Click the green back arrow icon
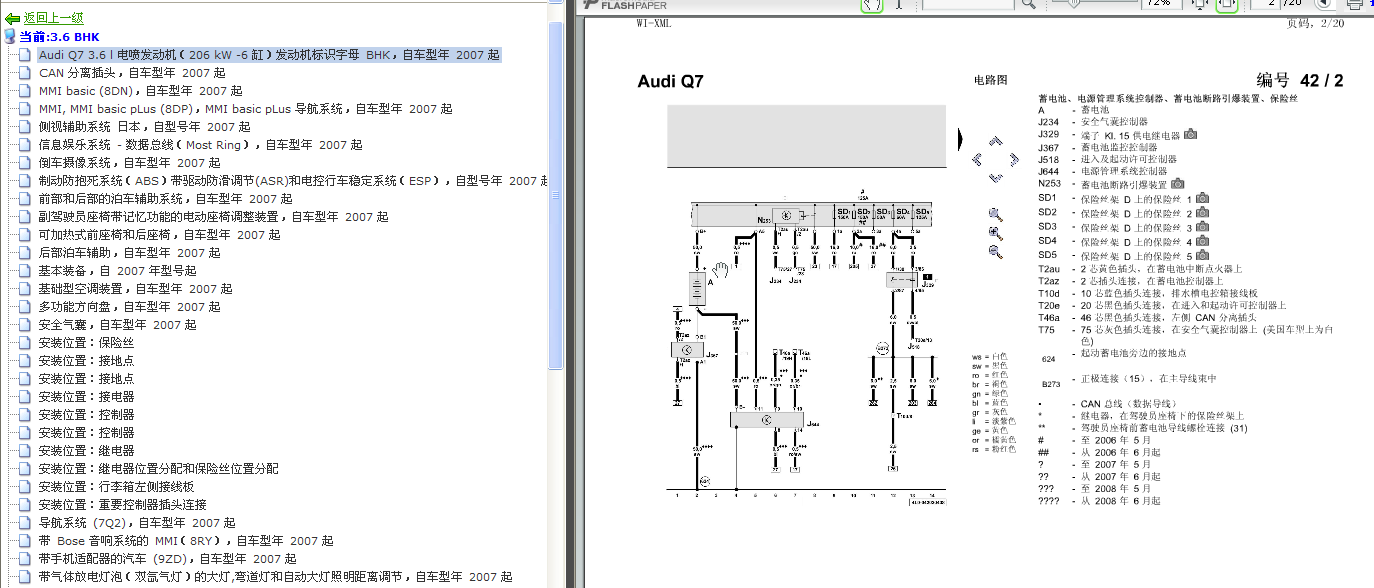1374x588 pixels. tap(12, 19)
